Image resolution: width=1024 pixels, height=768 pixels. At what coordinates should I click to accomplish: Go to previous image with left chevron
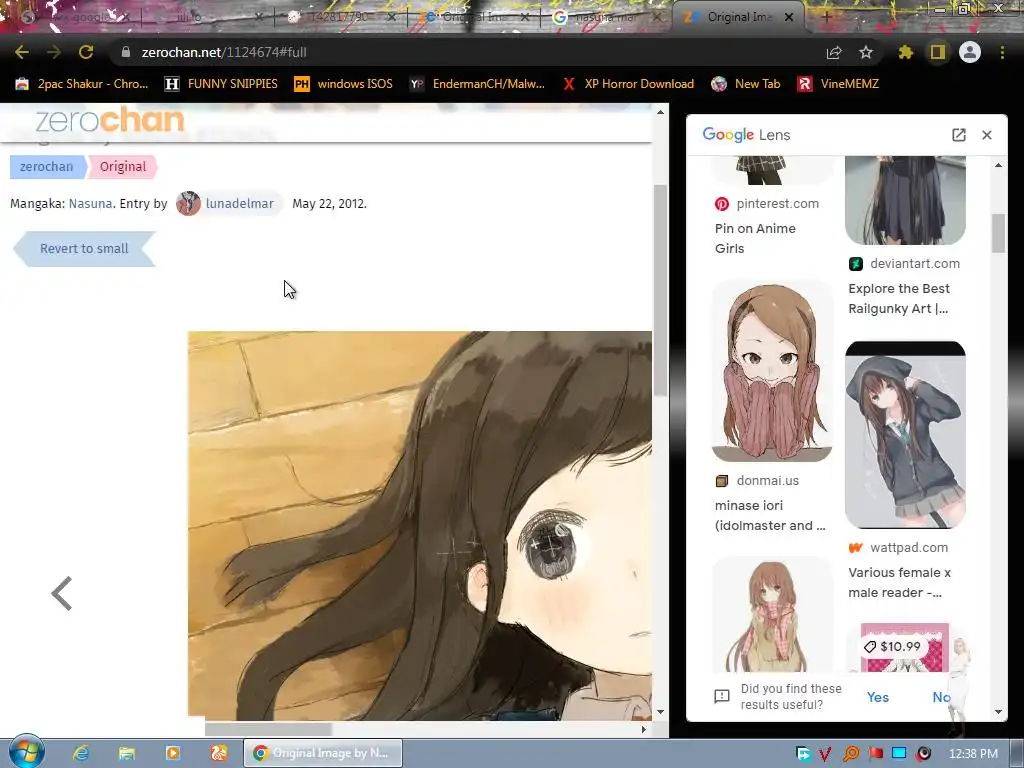61,594
